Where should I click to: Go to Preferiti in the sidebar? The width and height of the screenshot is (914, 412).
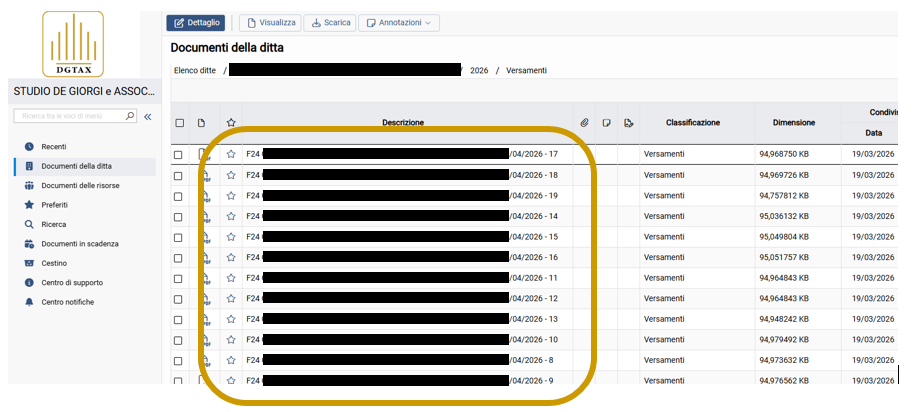click(x=56, y=205)
